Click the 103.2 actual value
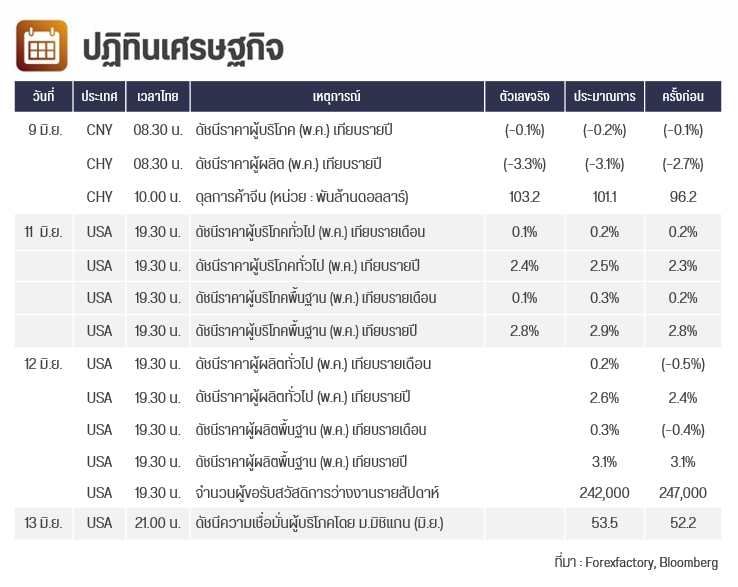Screen dimensions: 738x587 (x=524, y=196)
